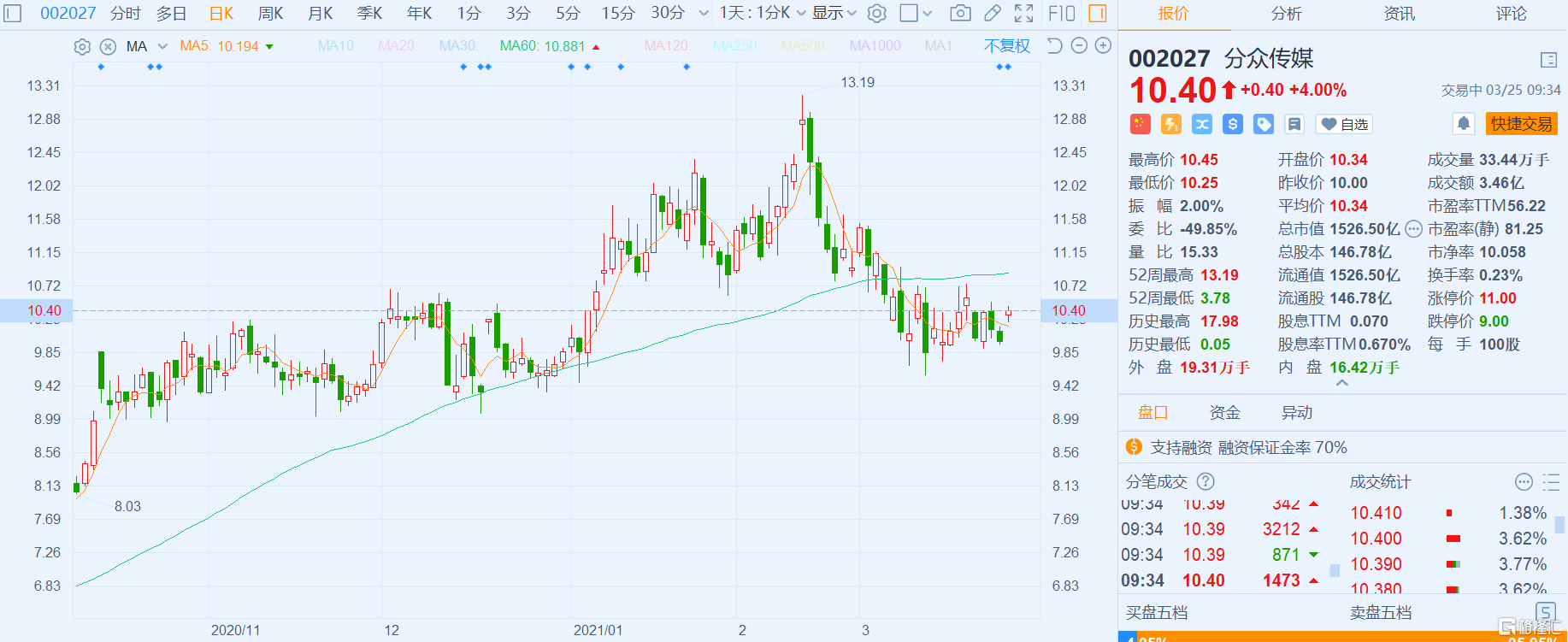Image resolution: width=1568 pixels, height=642 pixels.
Task: Remove the MA indicator with X icon
Action: pos(108,47)
